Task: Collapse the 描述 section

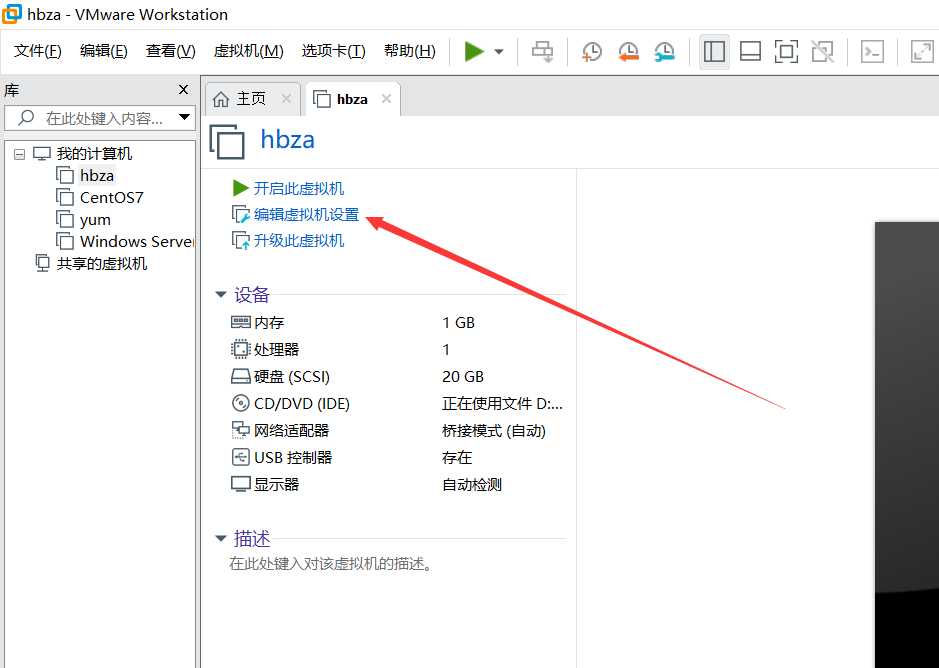Action: tap(221, 538)
